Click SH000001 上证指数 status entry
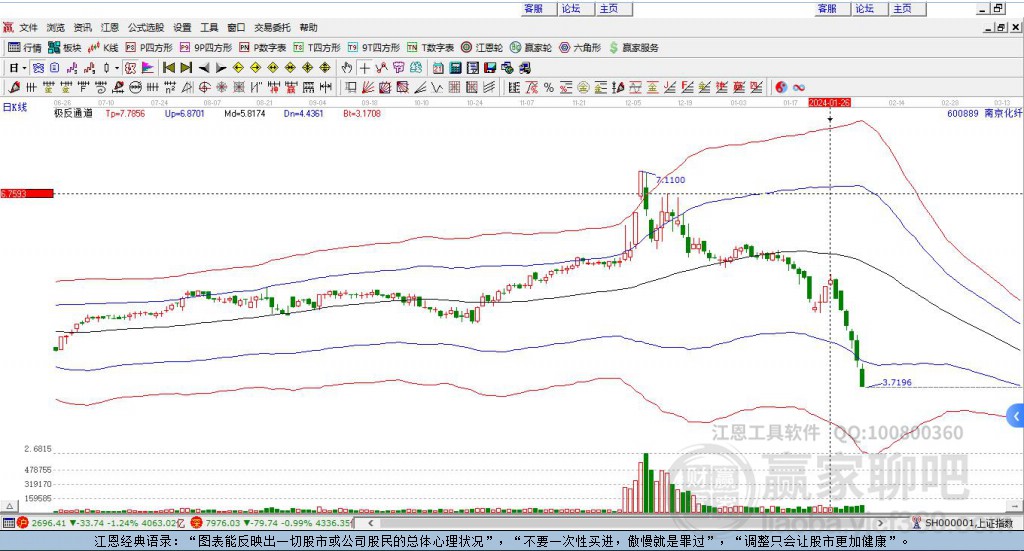 click(x=964, y=523)
